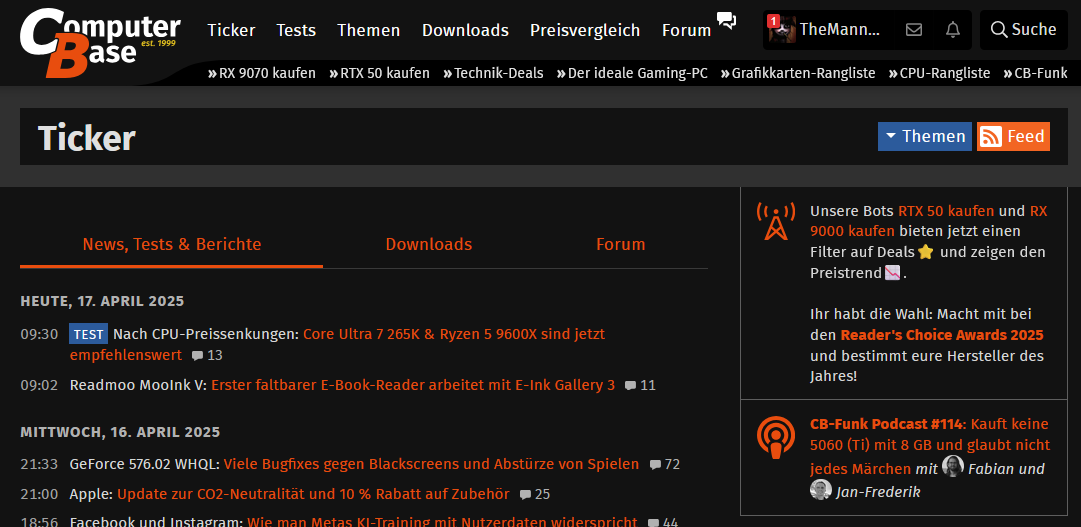Image resolution: width=1081 pixels, height=527 pixels.
Task: Open the sidebar RTX 50 kaufen link
Action: point(946,211)
